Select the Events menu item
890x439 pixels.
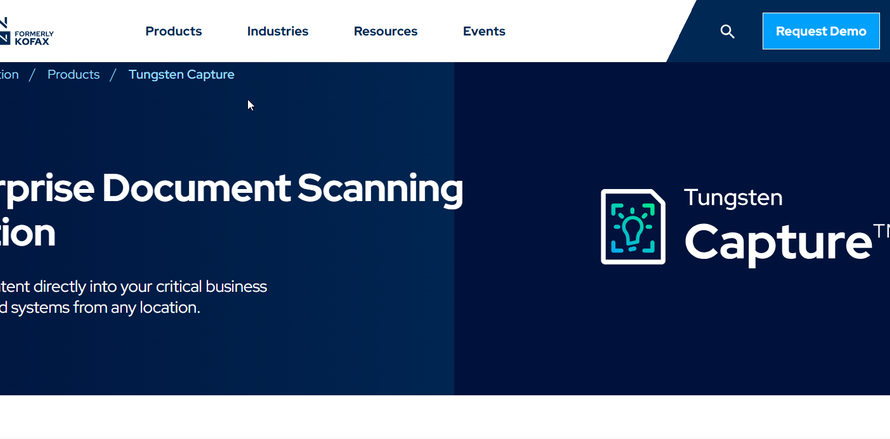(x=483, y=31)
